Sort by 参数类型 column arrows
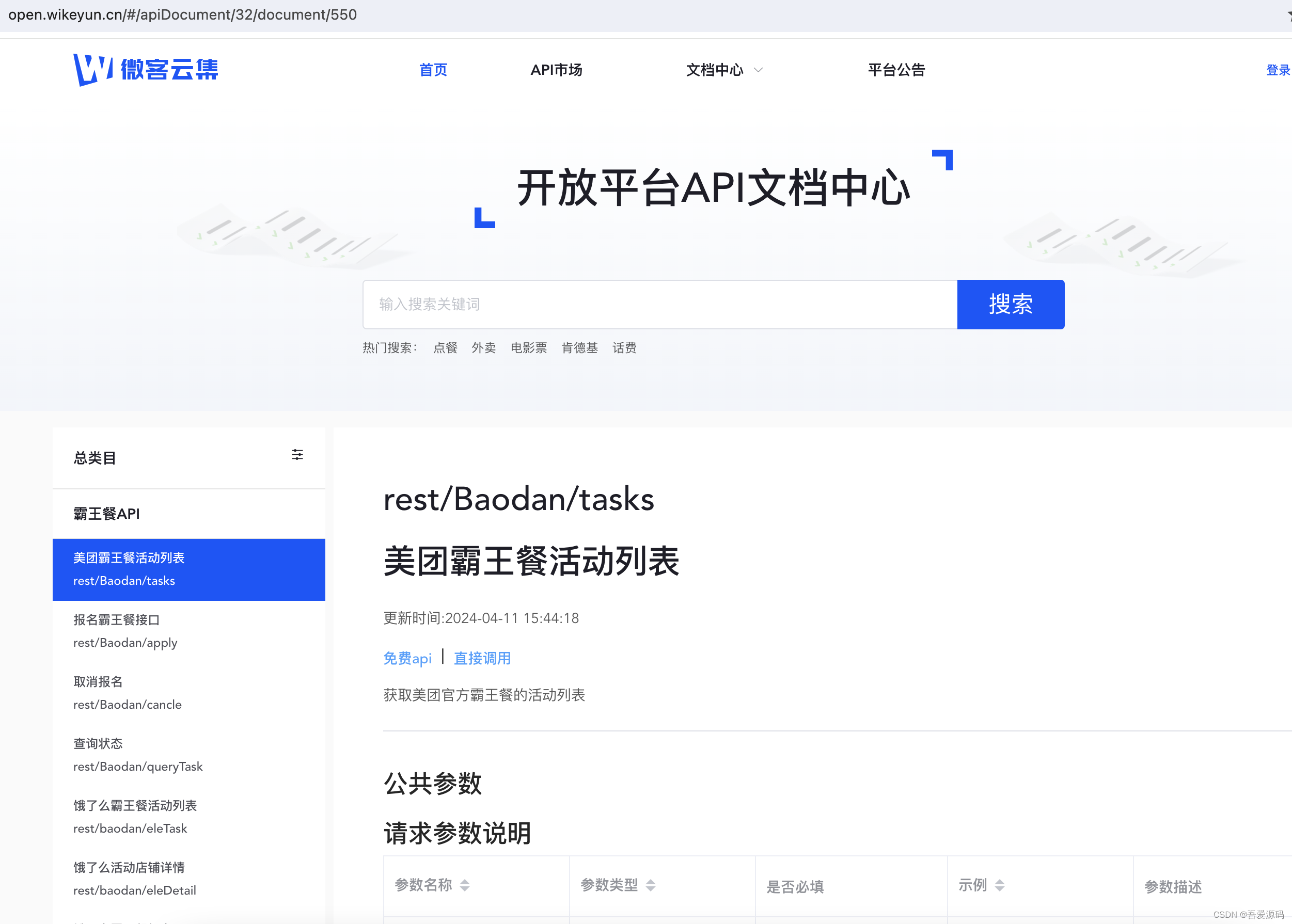This screenshot has height=924, width=1292. [x=650, y=885]
